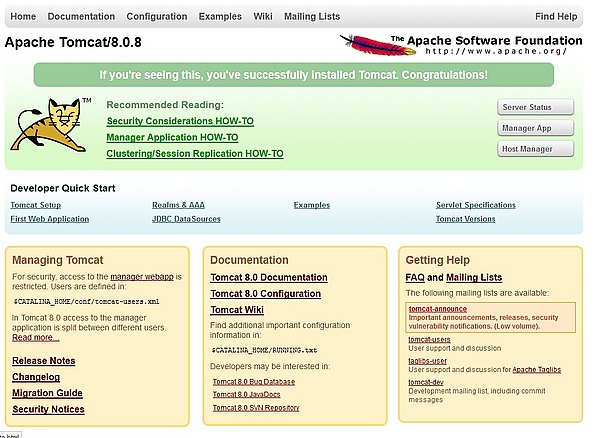
Task: Click the $CATALINA_HOME/conf/tomcat-users.xml path text
Action: click(86, 301)
